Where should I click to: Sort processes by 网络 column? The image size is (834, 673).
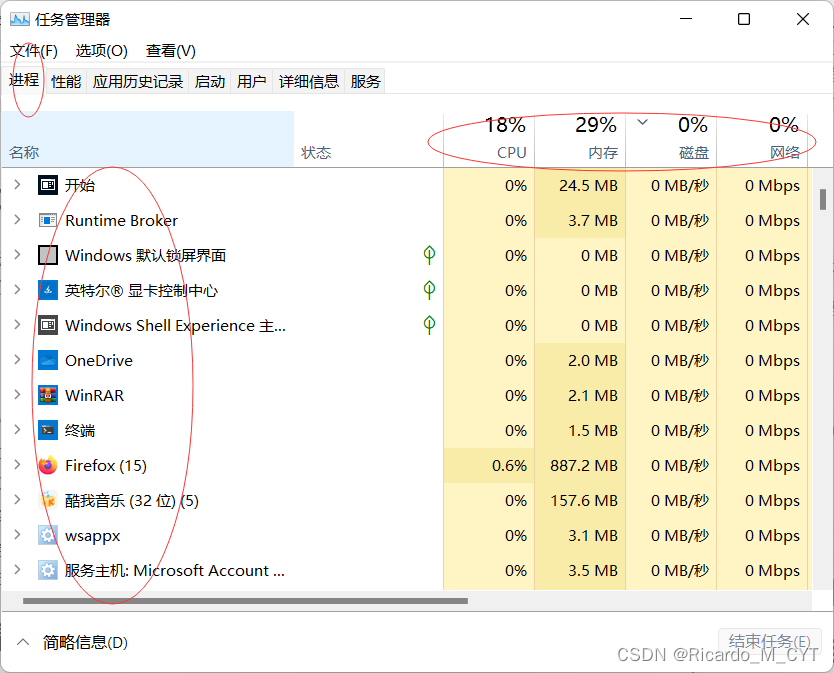762,139
